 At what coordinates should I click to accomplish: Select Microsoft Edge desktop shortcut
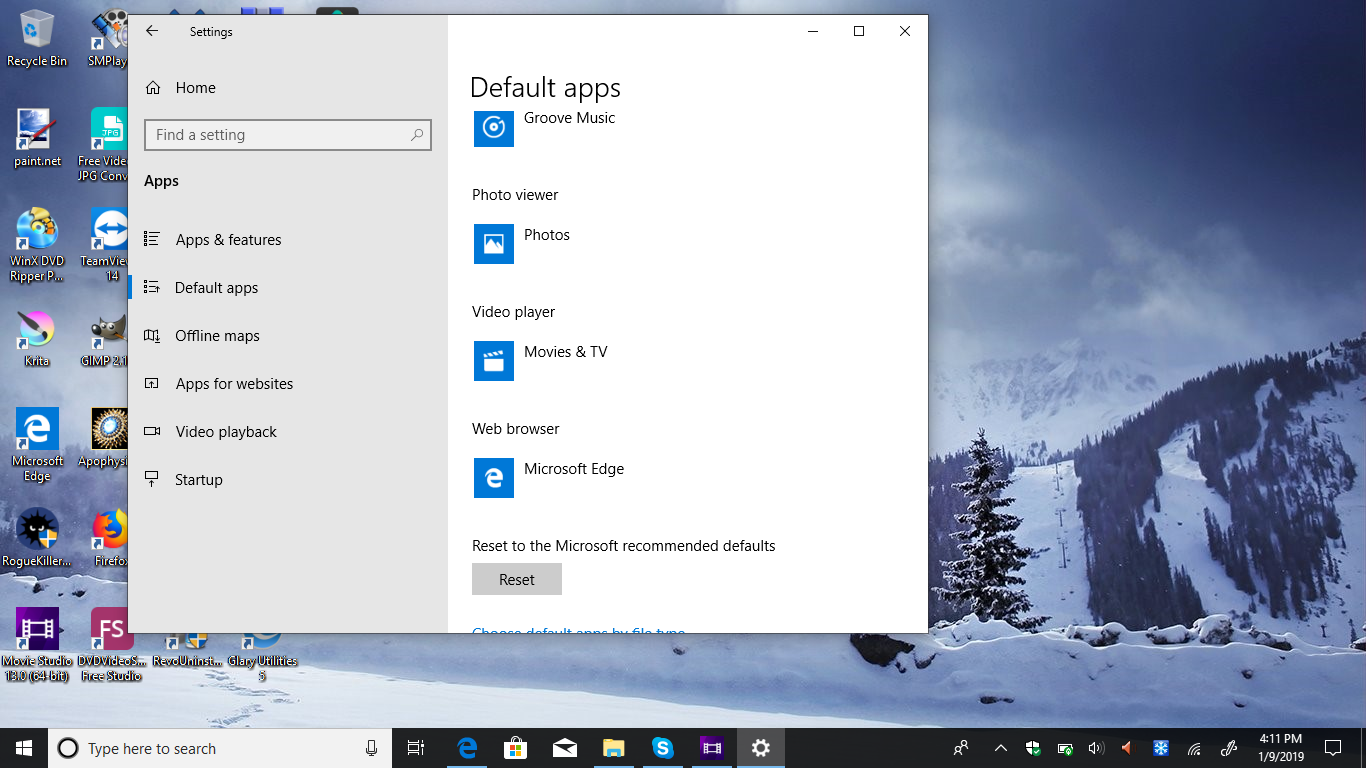37,445
